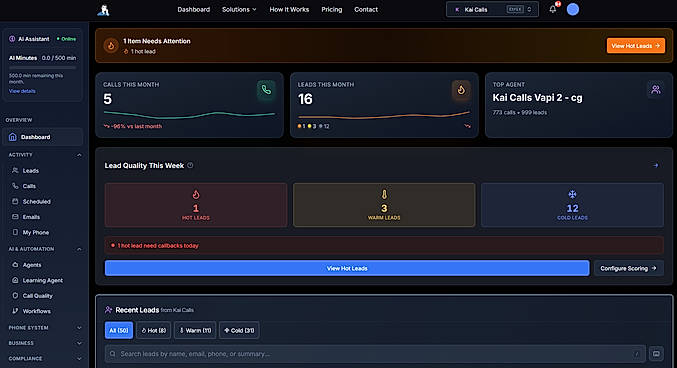Click the hot lead callbacks alert
Image resolution: width=677 pixels, height=368 pixels.
[384, 245]
